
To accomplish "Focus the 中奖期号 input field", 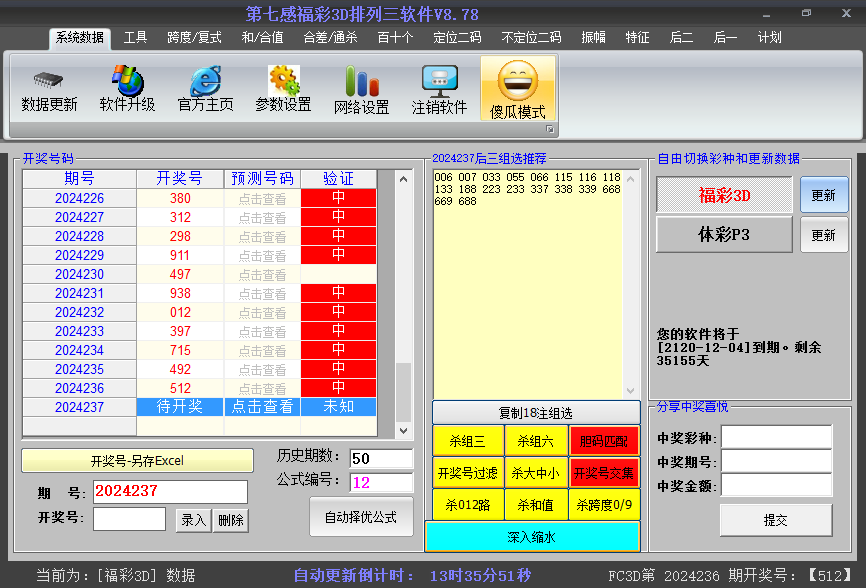I will tap(777, 461).
